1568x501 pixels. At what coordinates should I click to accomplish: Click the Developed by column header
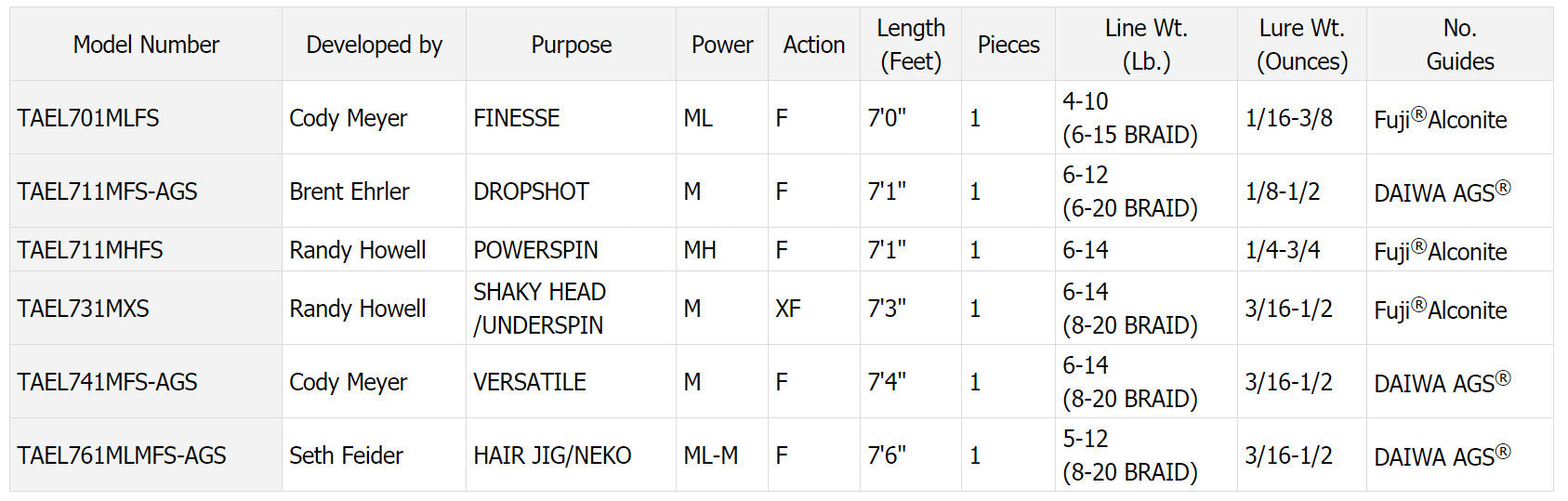(x=374, y=45)
